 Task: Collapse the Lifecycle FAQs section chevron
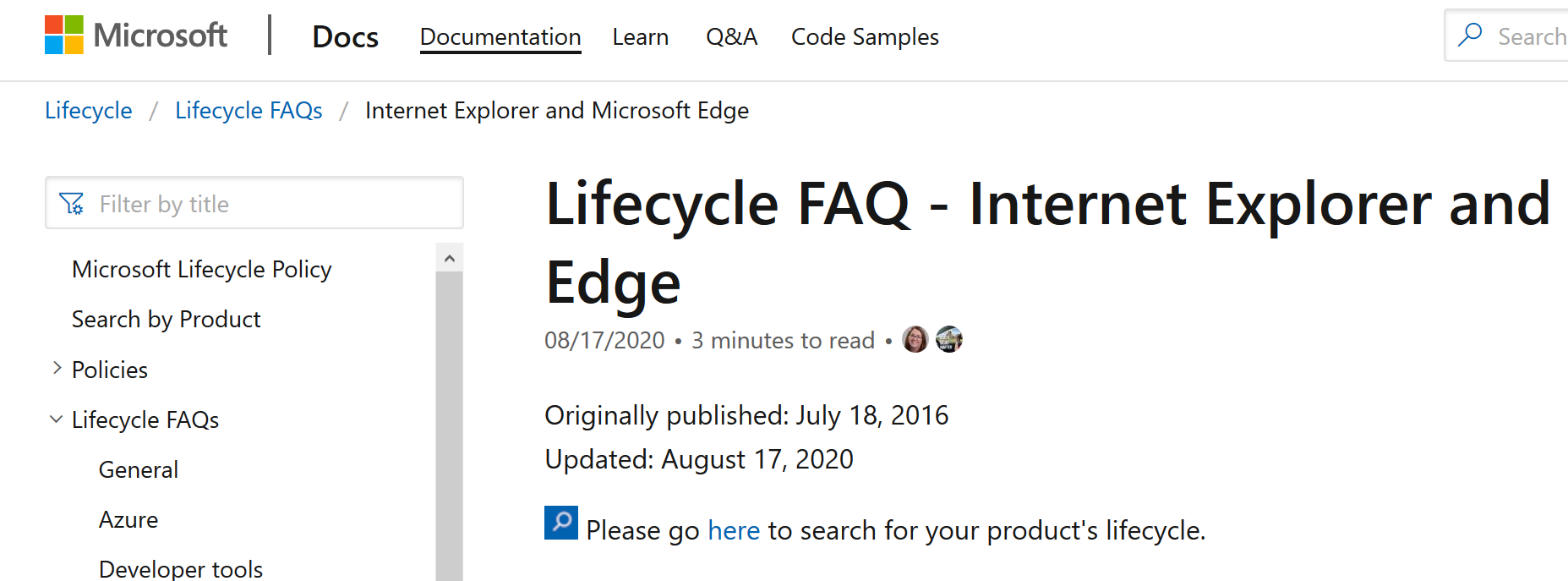[x=57, y=419]
